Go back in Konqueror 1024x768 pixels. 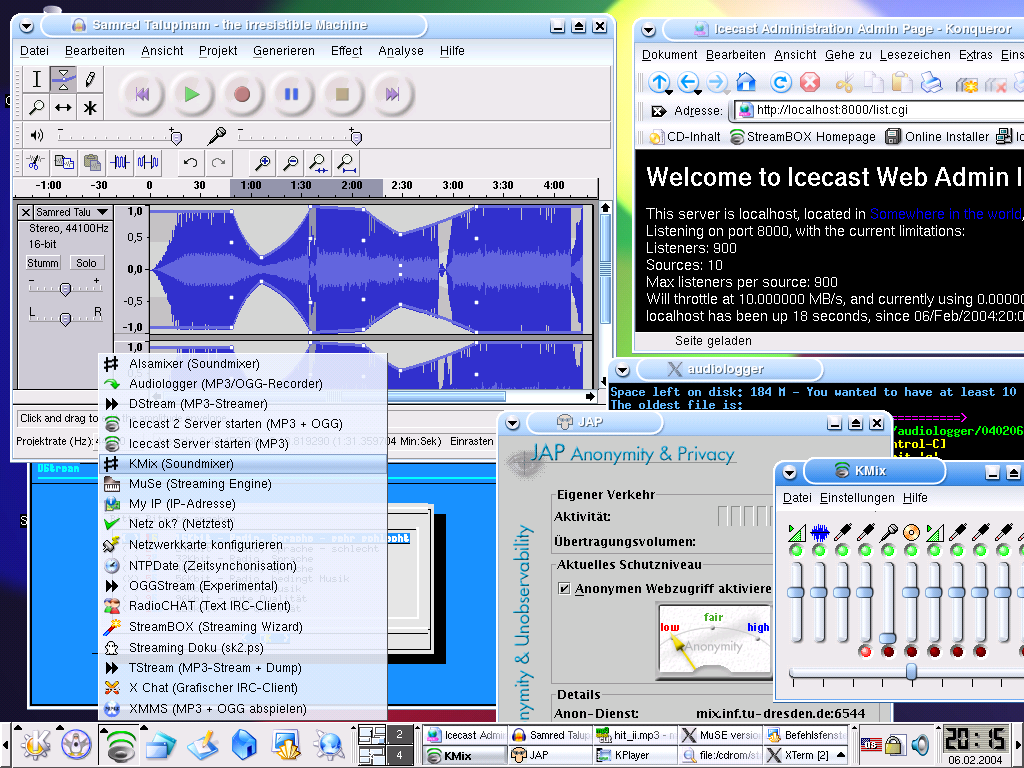tap(688, 82)
